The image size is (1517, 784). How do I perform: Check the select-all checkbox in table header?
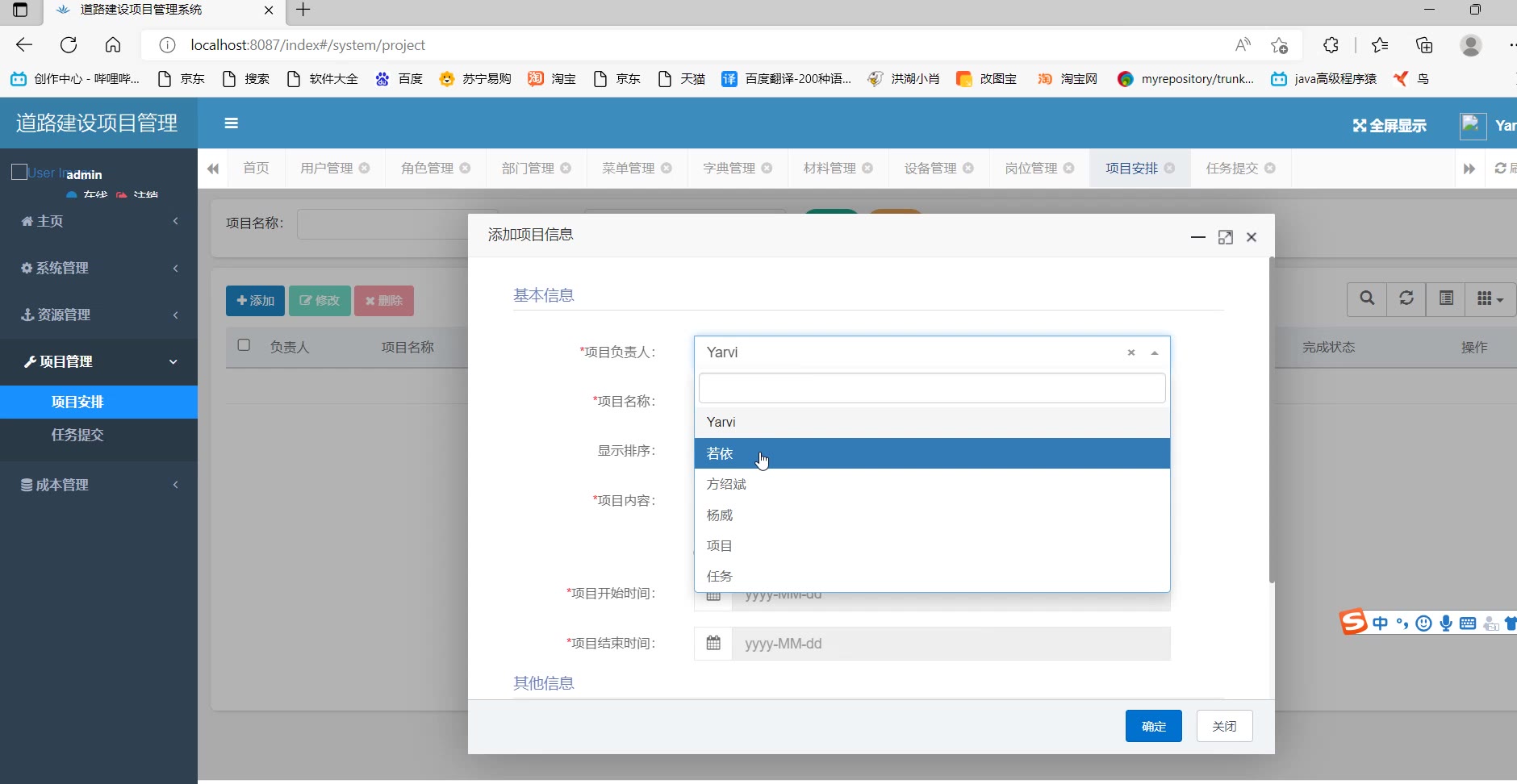(x=244, y=345)
